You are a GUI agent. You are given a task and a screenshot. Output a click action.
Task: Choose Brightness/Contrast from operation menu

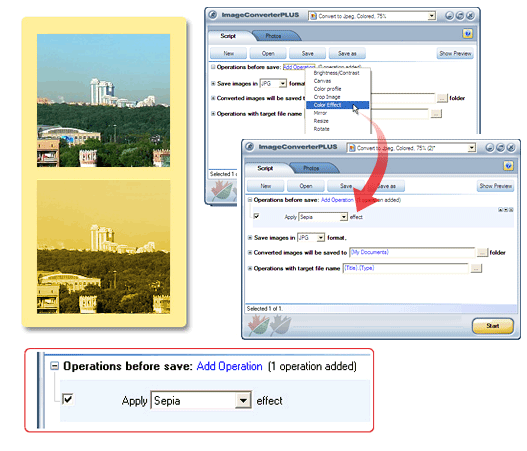coord(336,73)
